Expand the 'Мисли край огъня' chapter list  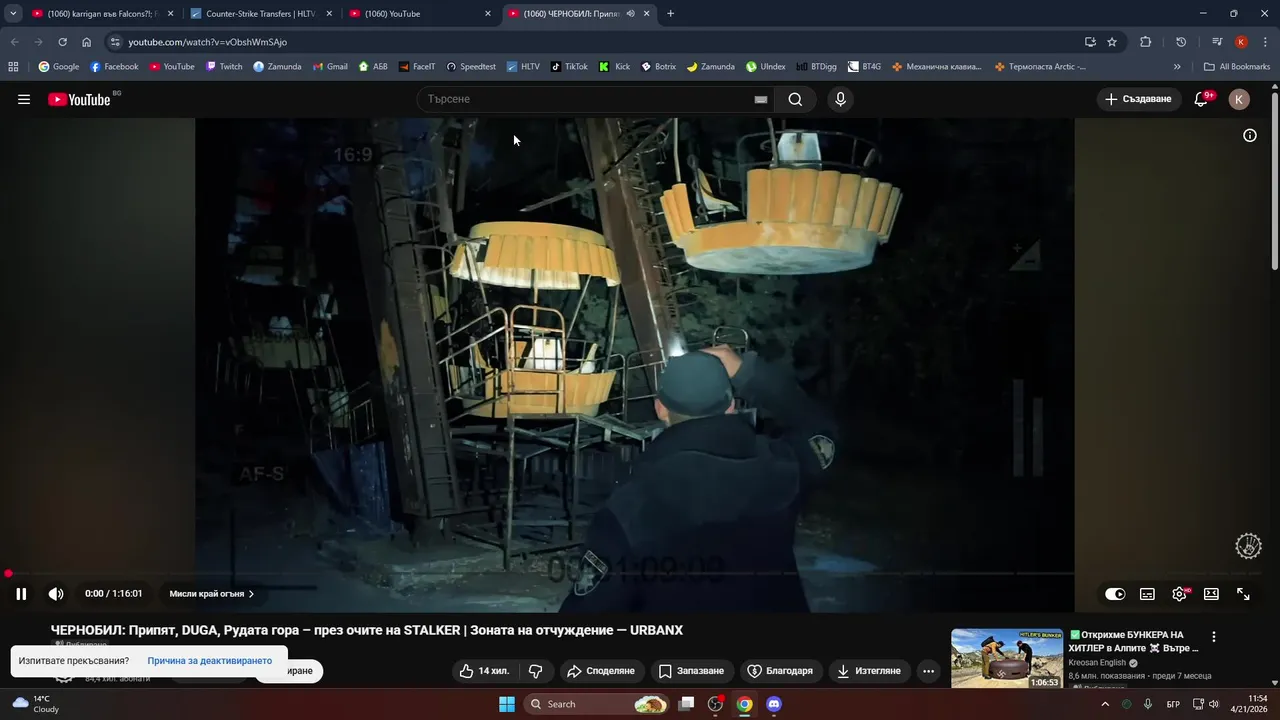212,594
